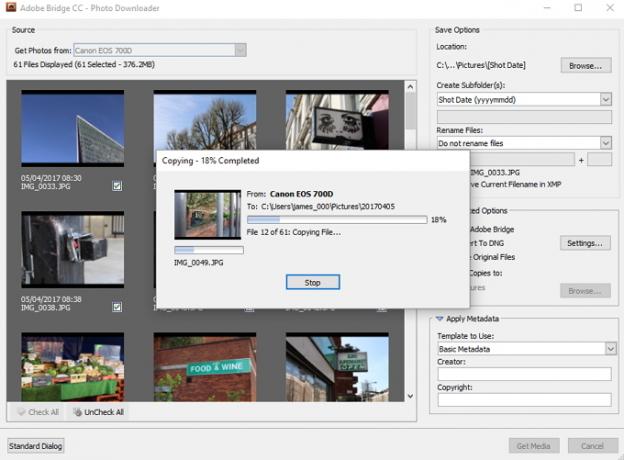Toggle checkbox for IMG_0038.JPG
This screenshot has height=460, width=624.
[x=117, y=307]
